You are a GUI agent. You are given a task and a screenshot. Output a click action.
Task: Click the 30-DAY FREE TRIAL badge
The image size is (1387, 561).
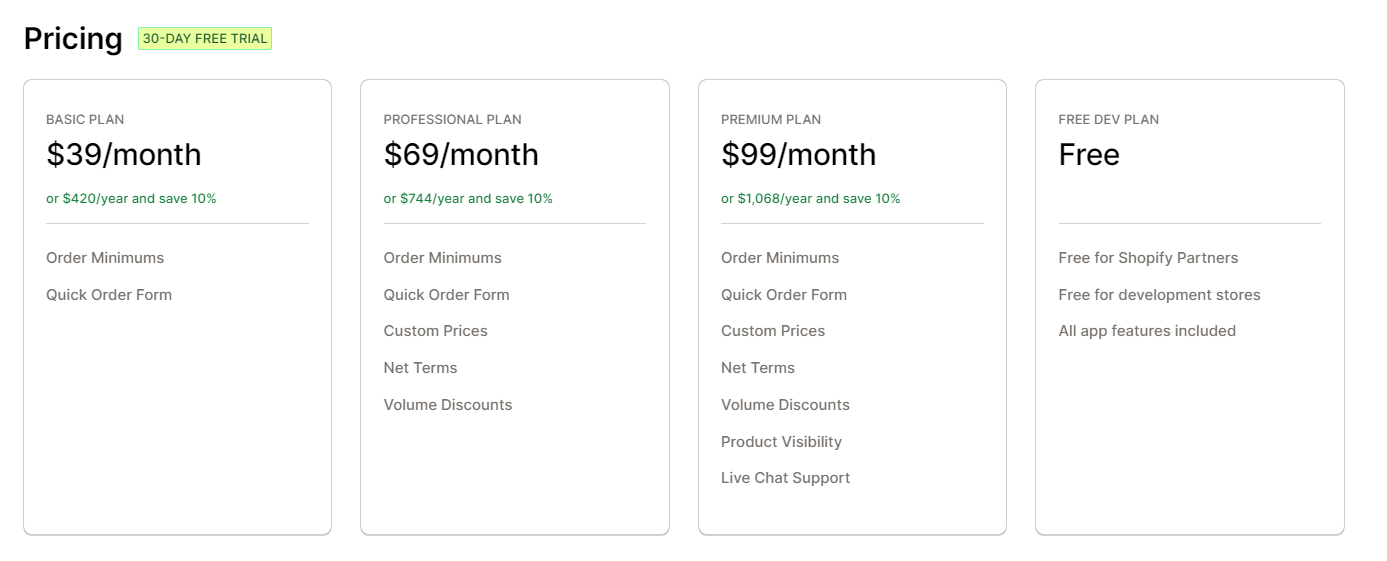(x=205, y=39)
